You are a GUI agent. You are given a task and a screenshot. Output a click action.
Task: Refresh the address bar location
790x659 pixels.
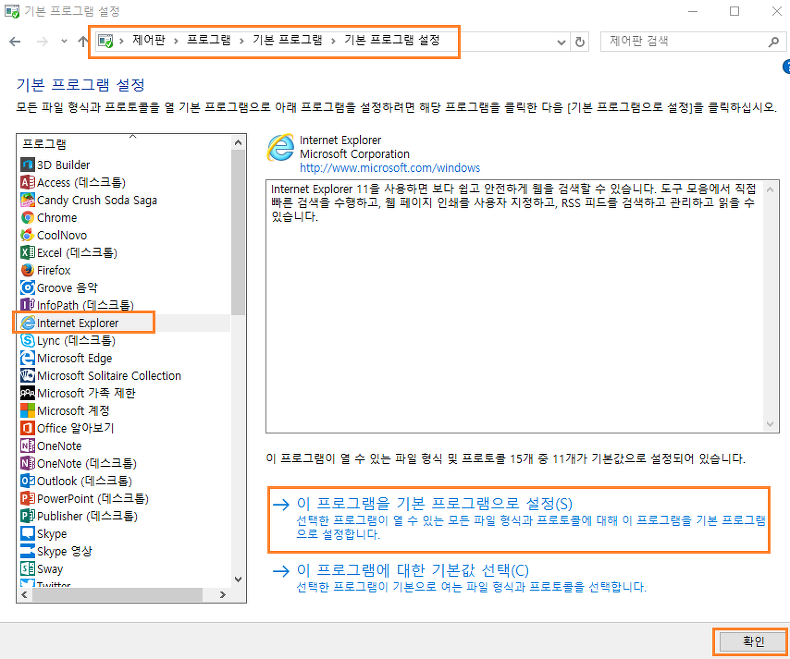click(580, 42)
